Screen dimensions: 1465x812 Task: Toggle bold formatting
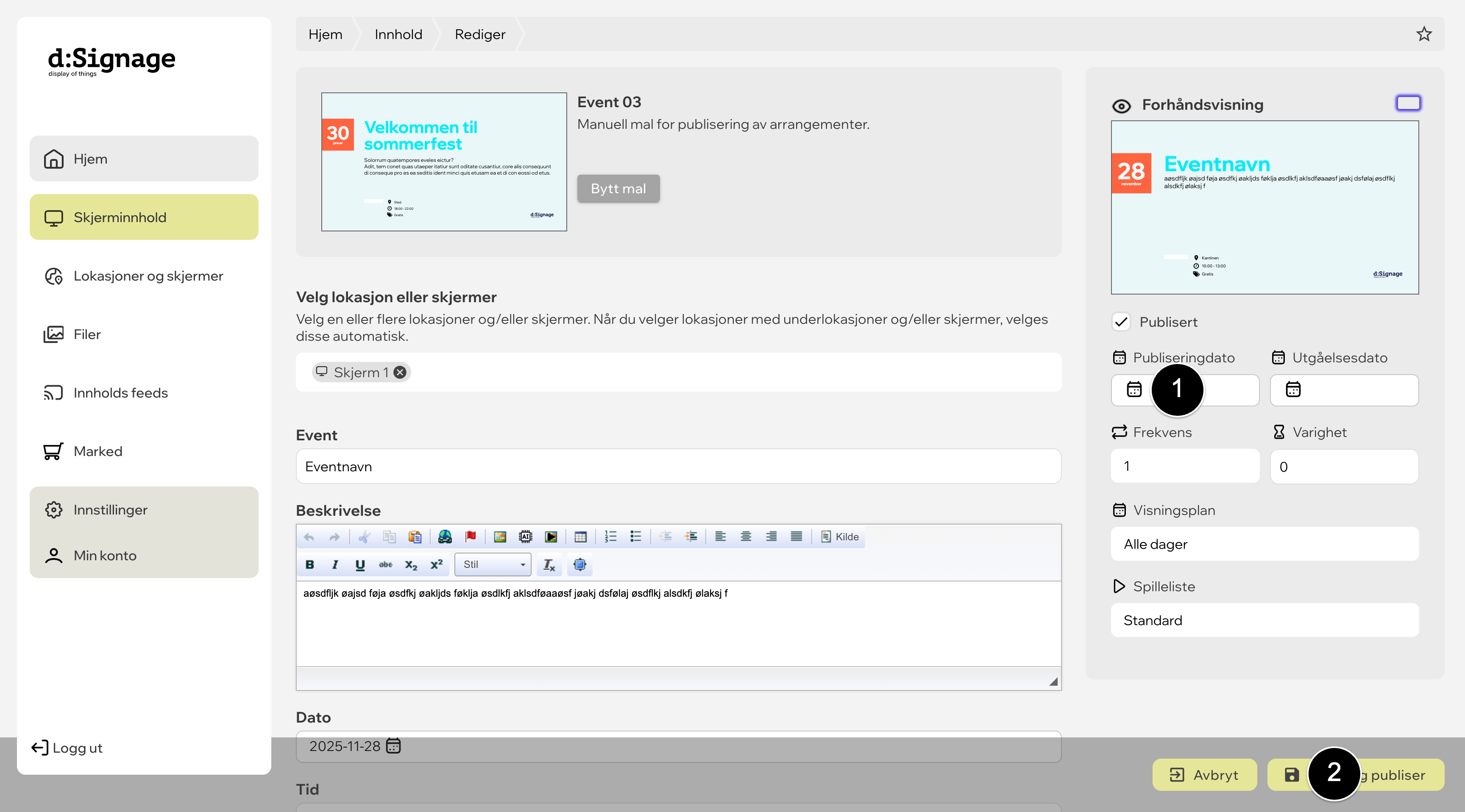(x=309, y=565)
